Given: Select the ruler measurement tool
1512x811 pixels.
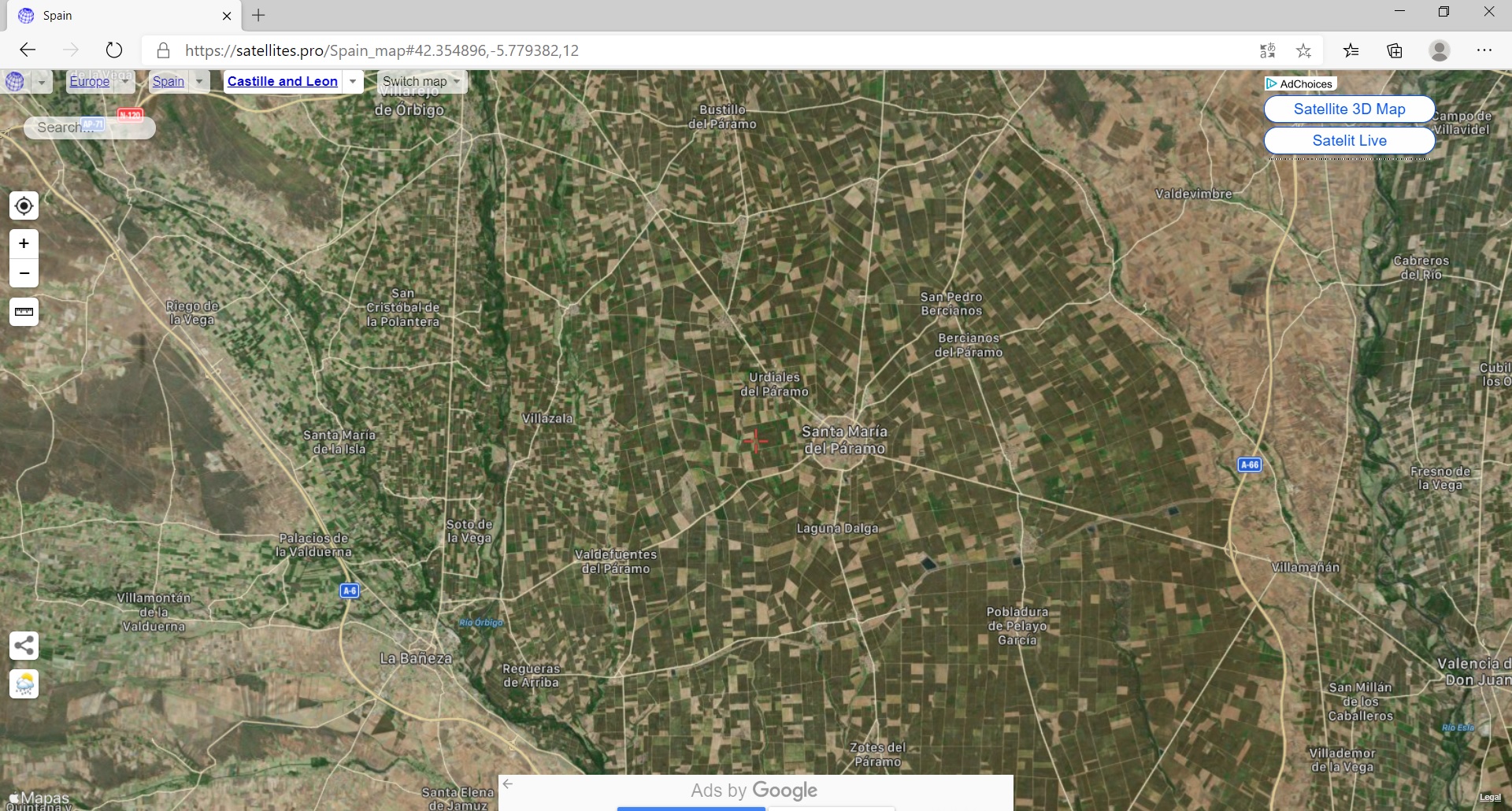Looking at the screenshot, I should tap(24, 312).
